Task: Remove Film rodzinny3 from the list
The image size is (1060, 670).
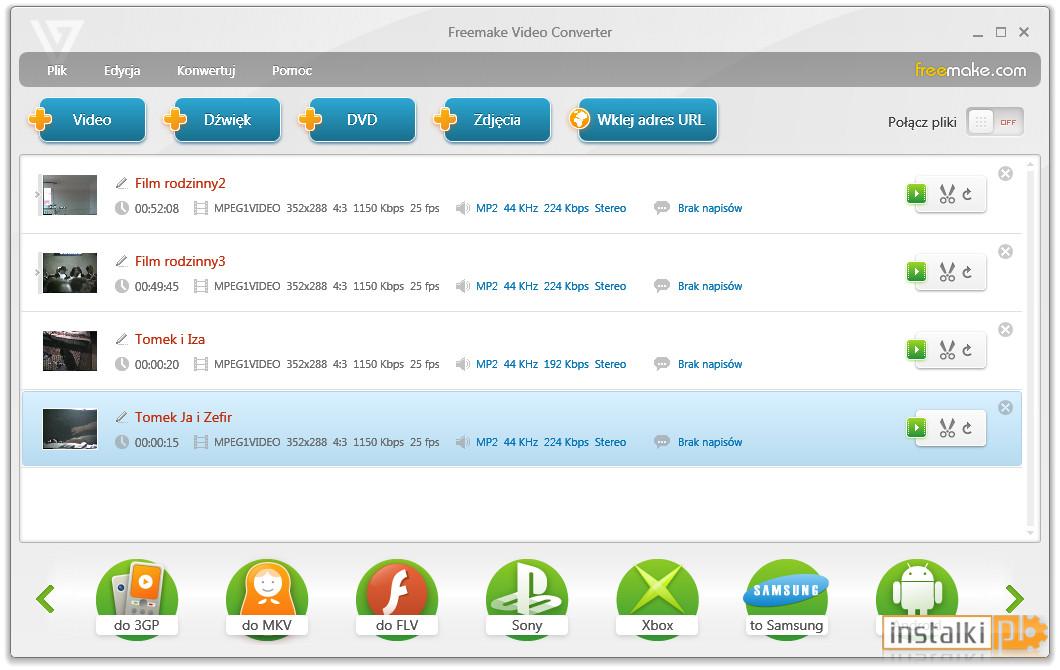Action: pyautogui.click(x=1005, y=252)
